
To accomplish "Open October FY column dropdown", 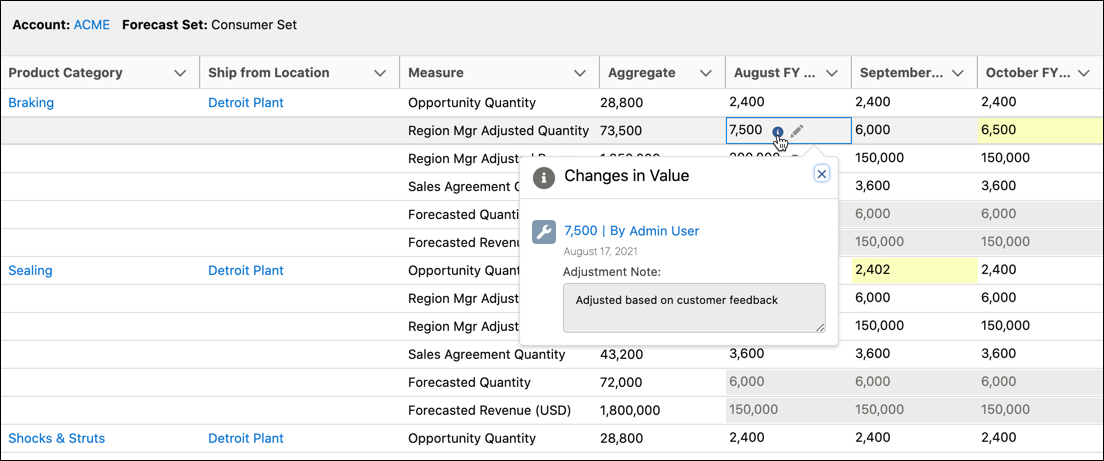I will [1084, 73].
